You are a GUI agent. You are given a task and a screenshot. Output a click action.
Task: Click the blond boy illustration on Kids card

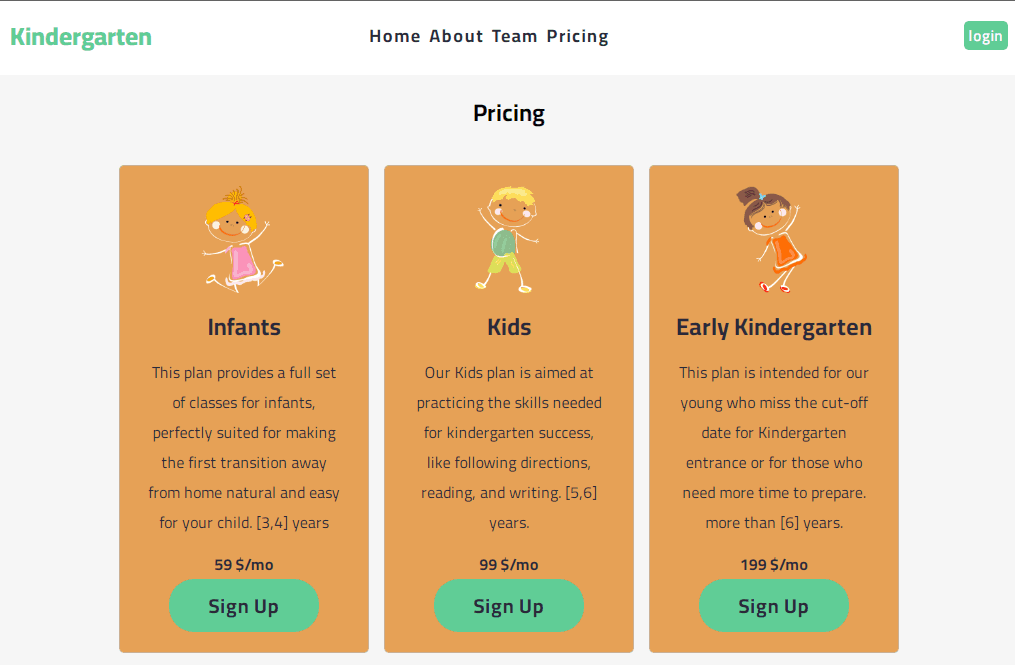pos(508,235)
